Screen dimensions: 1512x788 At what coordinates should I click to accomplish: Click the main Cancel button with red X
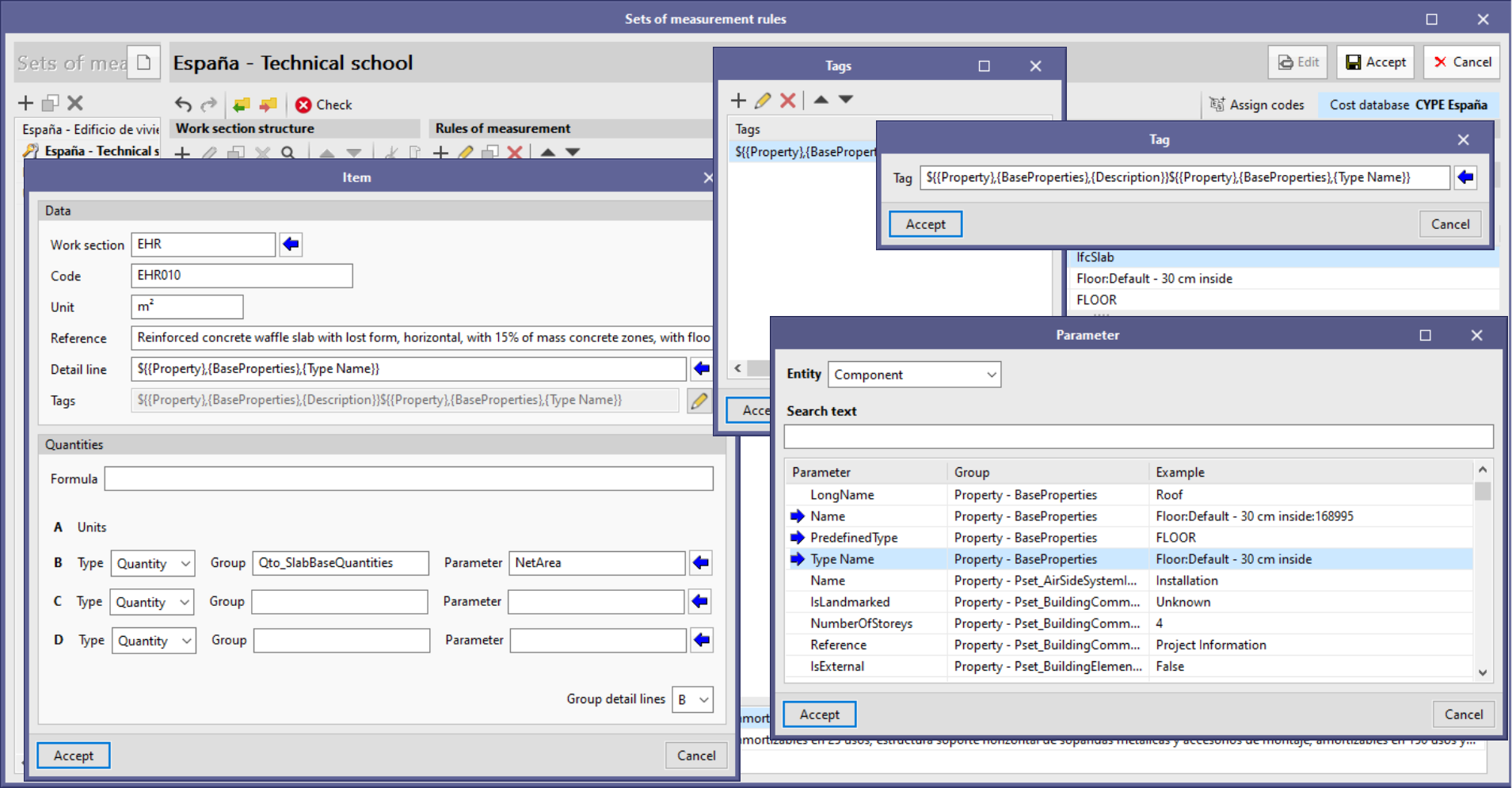pyautogui.click(x=1462, y=62)
